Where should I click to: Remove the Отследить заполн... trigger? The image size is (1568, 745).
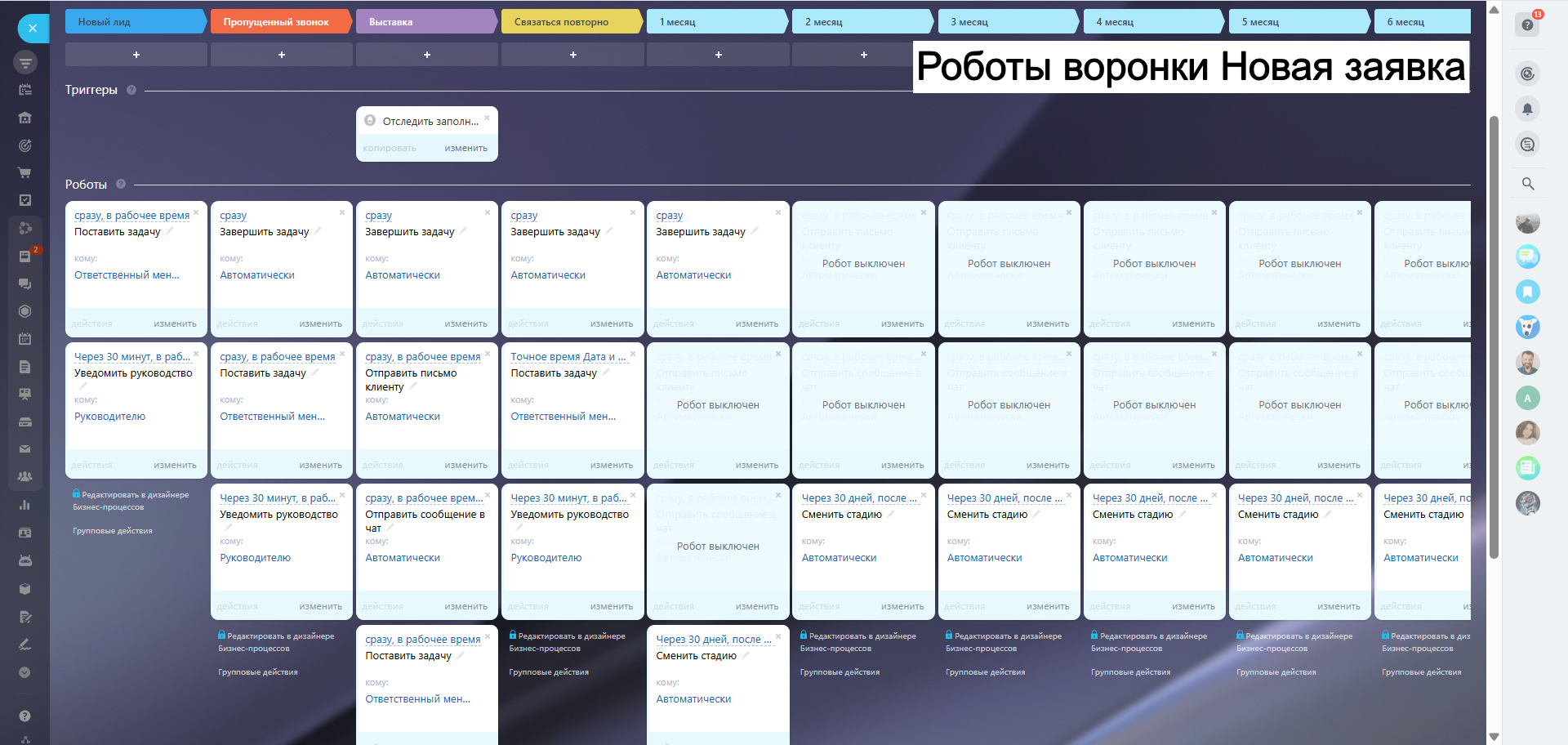click(487, 118)
